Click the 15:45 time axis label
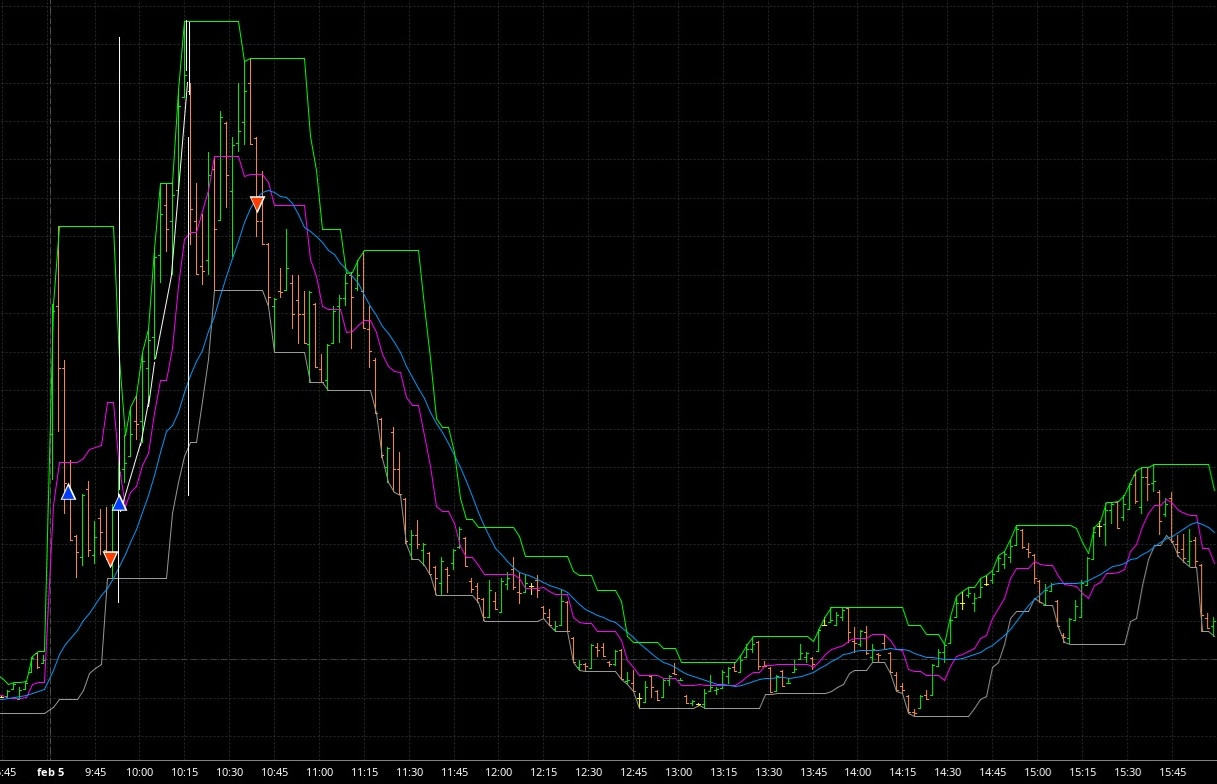 (x=1172, y=772)
